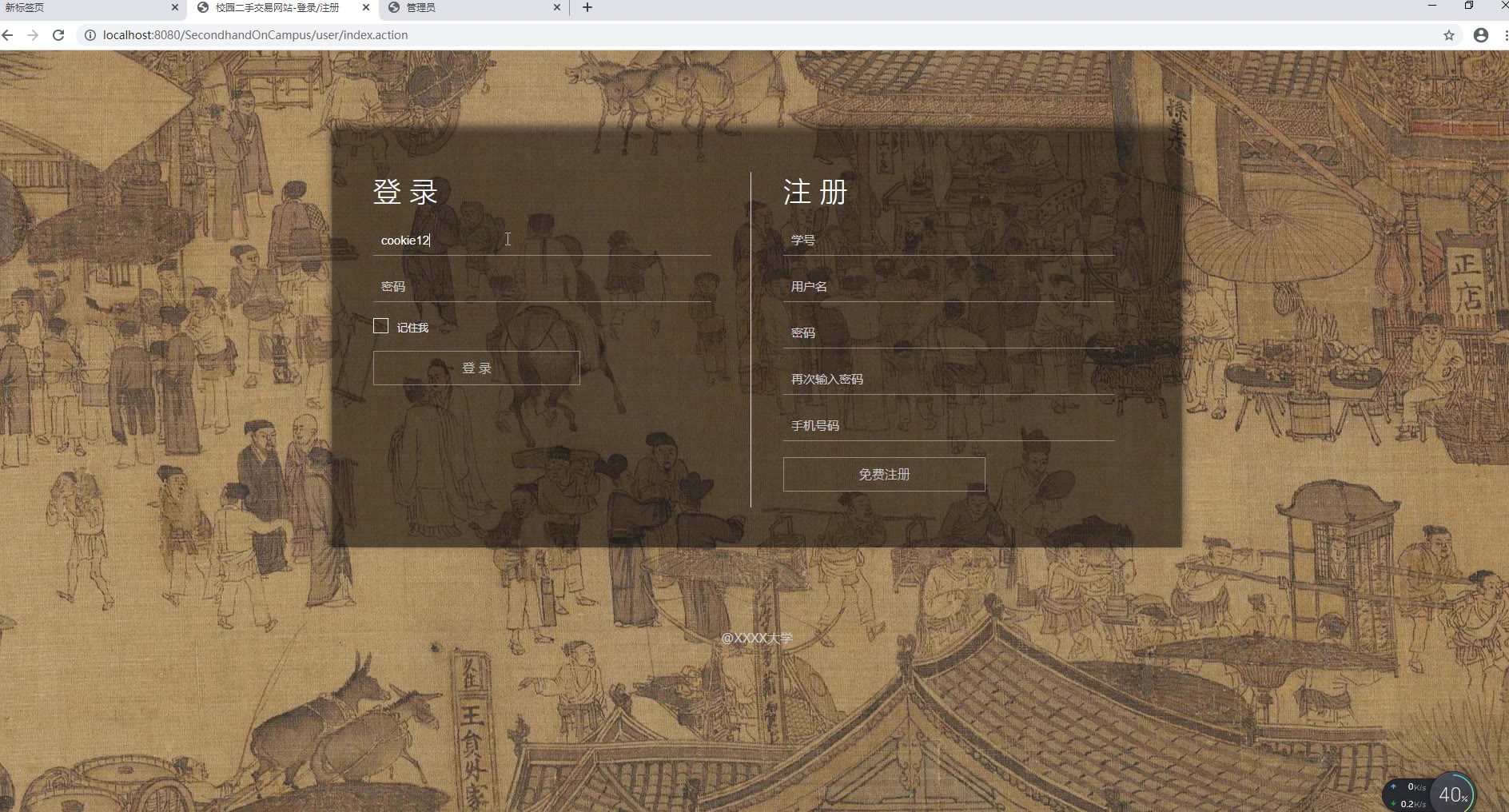Click the 40% performance monitor widget
Screen dimensions: 1509x812
coord(1452,794)
